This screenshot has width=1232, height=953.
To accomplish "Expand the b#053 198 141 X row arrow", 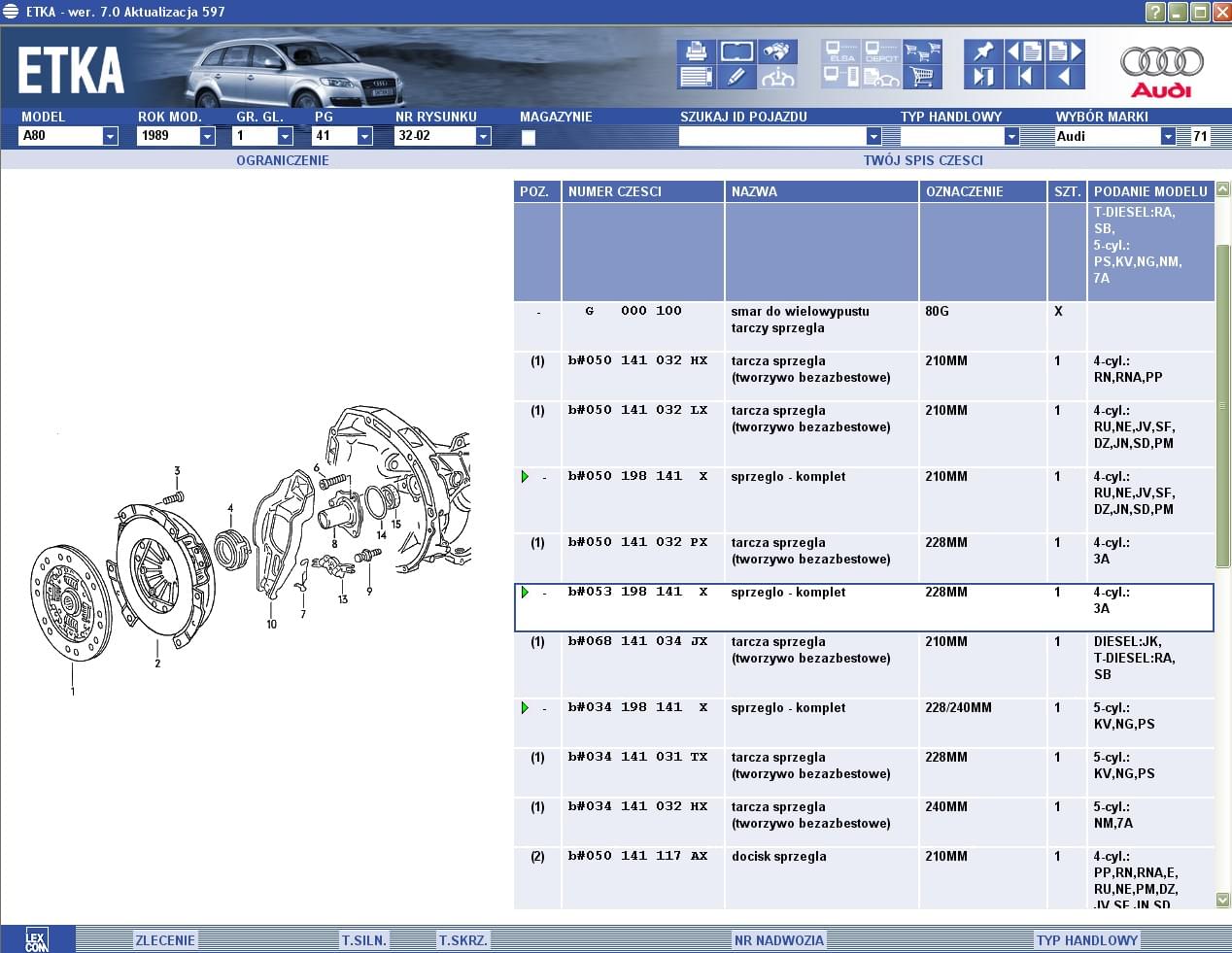I will point(526,593).
